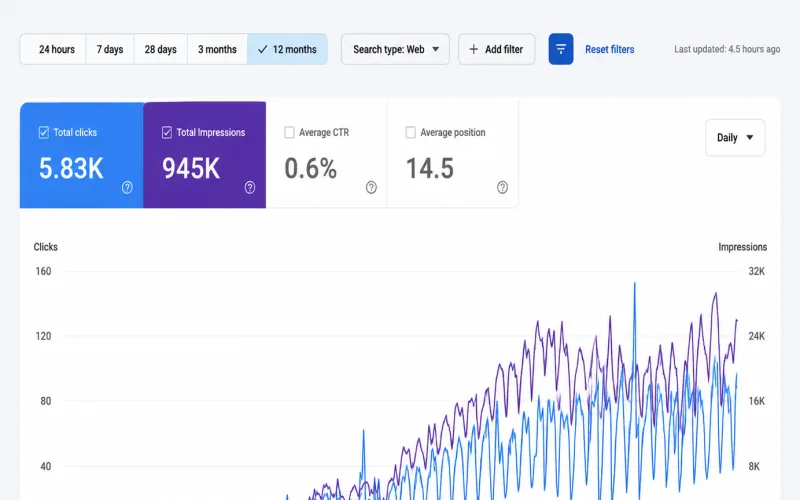This screenshot has height=500, width=800.
Task: Click checkmark icon beside 12 months
Action: coord(262,49)
